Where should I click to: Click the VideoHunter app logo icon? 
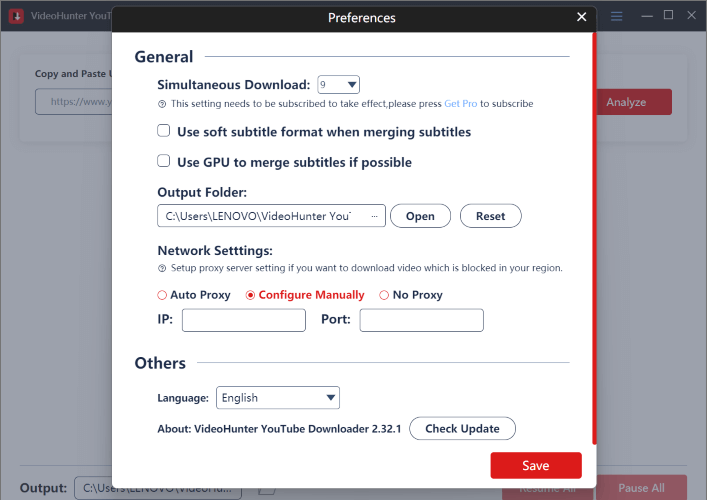16,16
